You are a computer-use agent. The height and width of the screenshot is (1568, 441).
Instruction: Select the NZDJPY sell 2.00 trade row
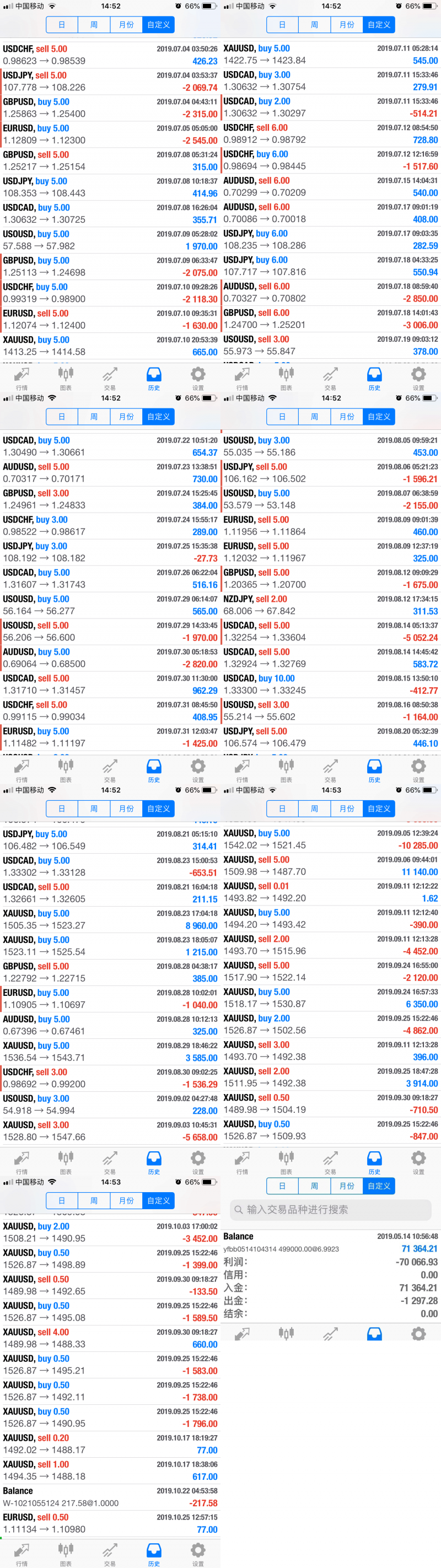click(330, 605)
